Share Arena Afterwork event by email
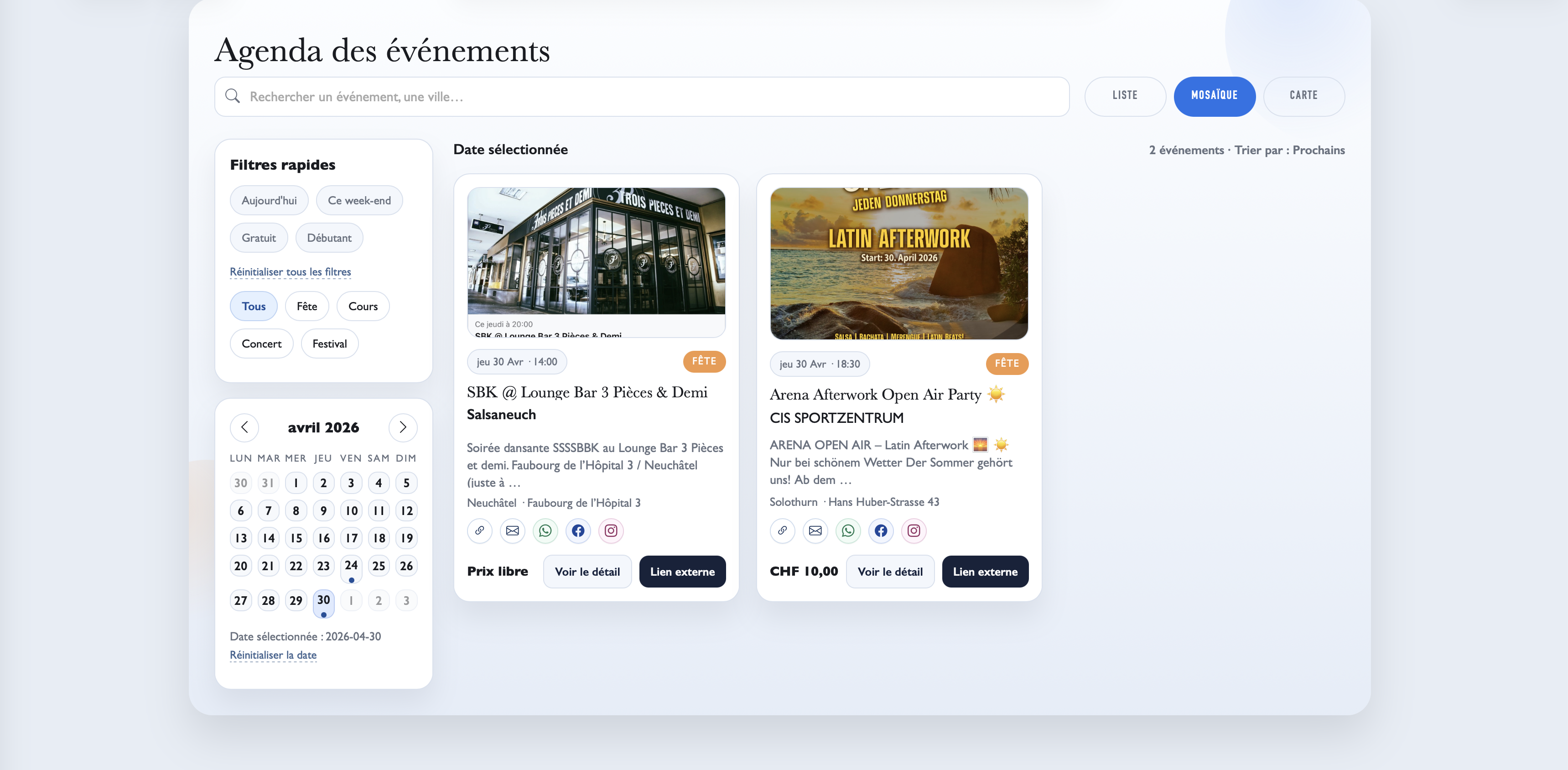Viewport: 1568px width, 770px height. (815, 530)
